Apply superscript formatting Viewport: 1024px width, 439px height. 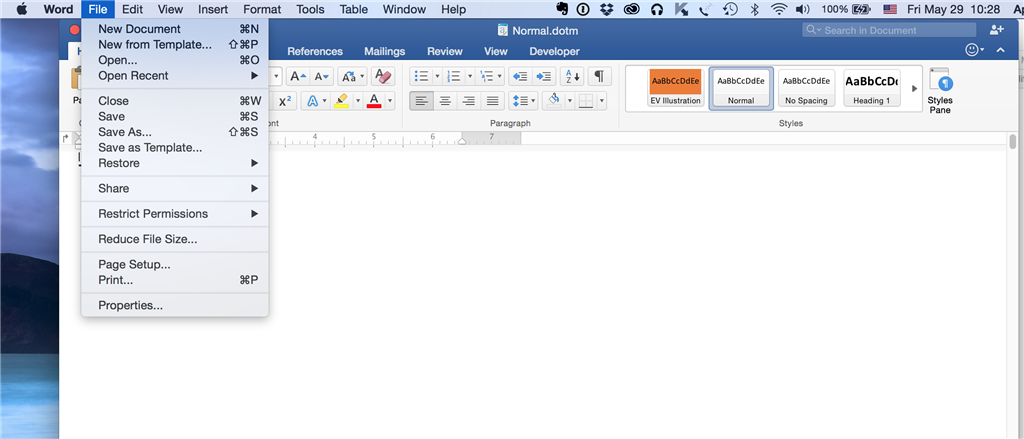tap(285, 101)
